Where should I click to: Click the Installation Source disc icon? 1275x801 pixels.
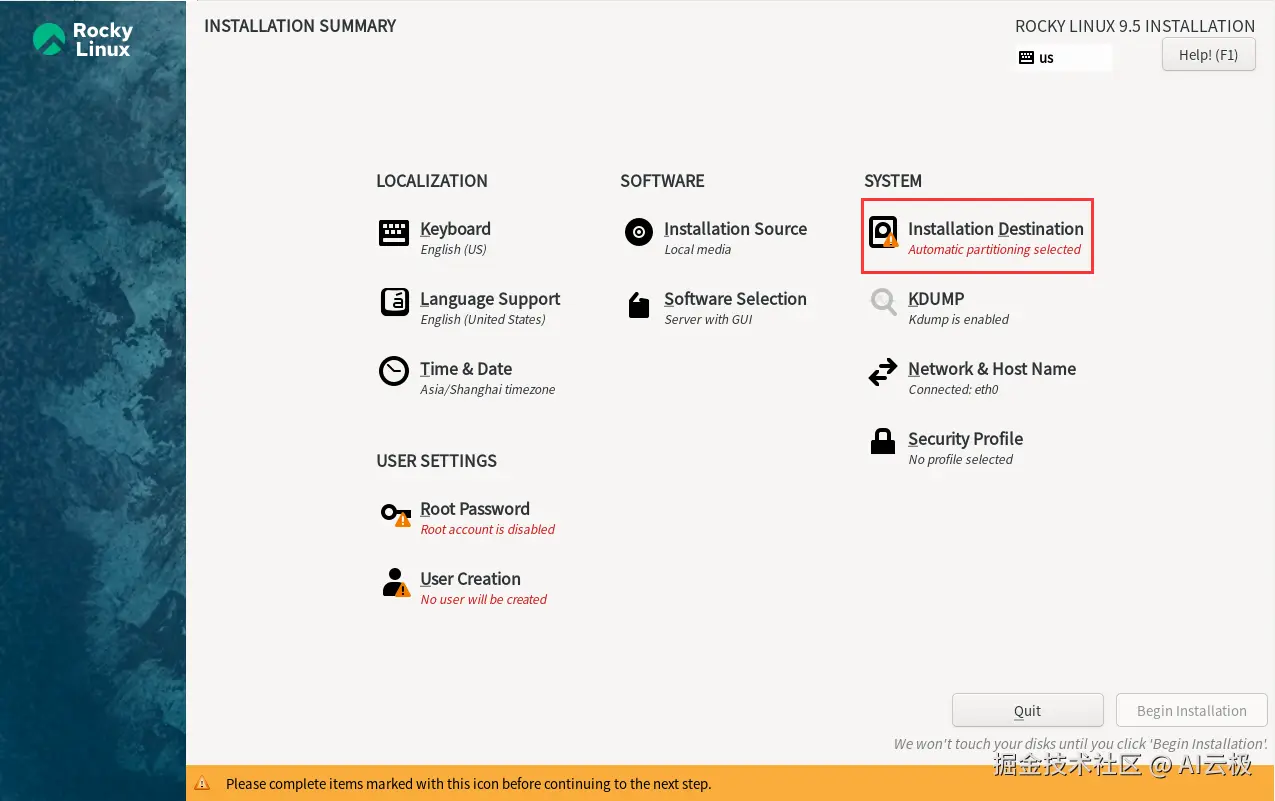coord(638,233)
